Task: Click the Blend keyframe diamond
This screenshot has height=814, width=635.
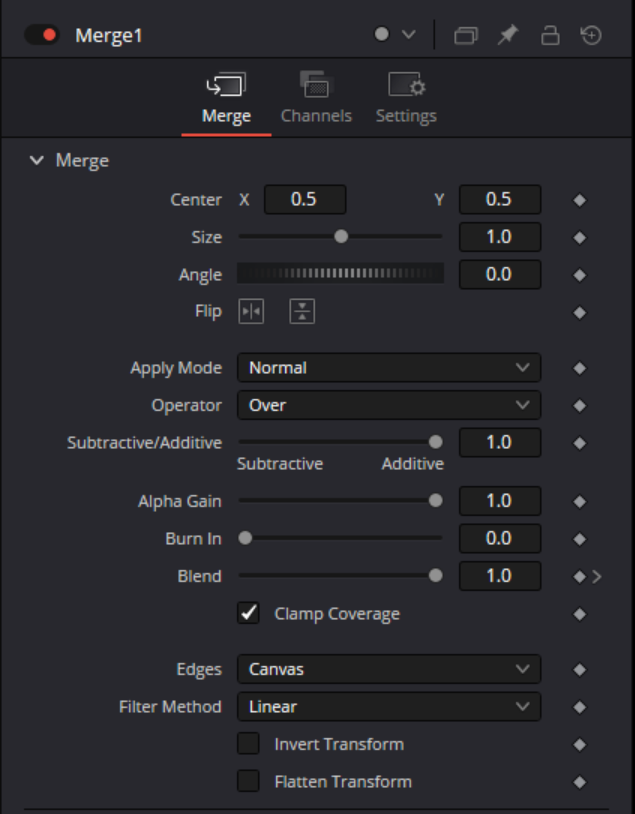Action: pos(579,577)
